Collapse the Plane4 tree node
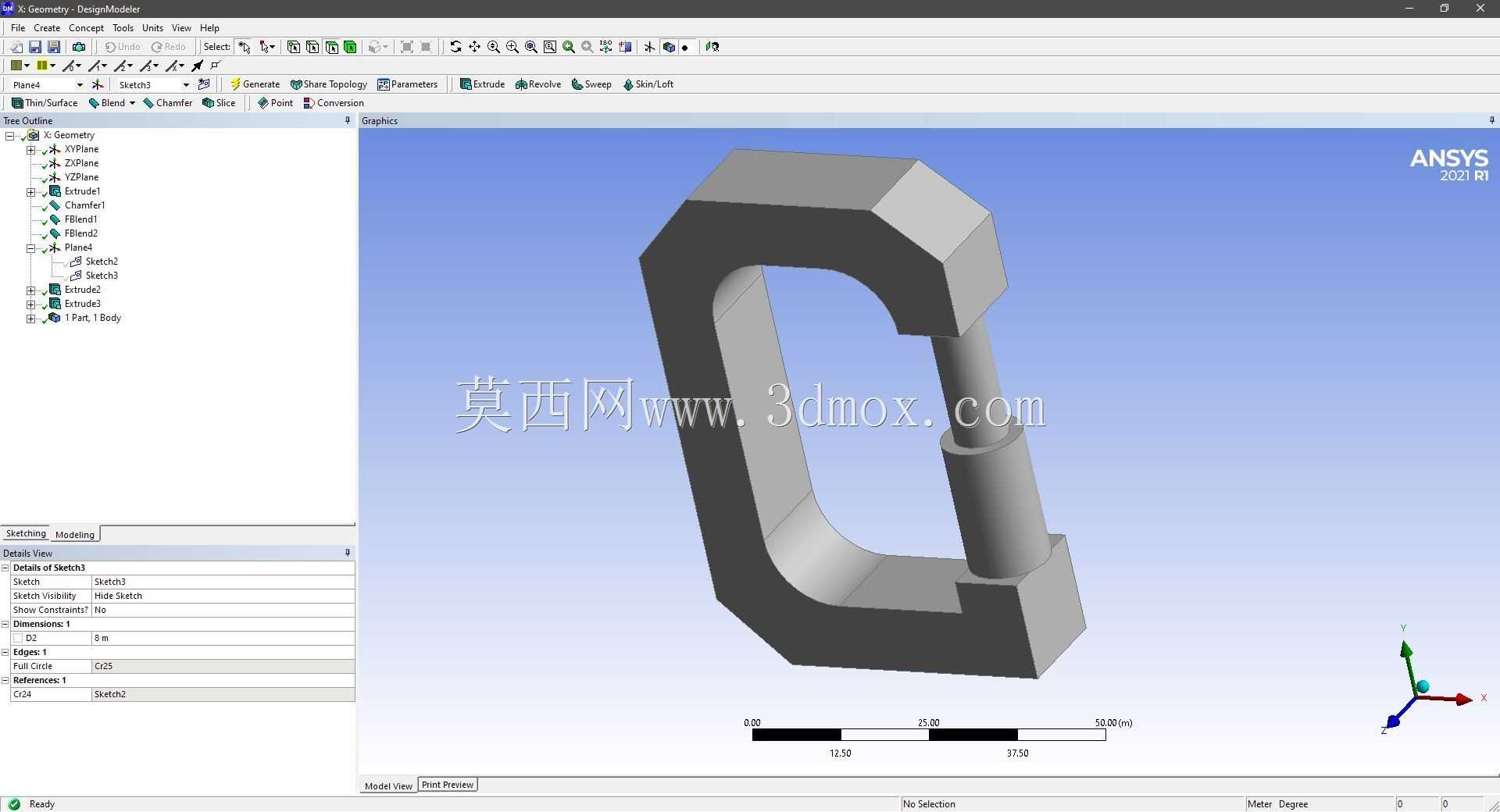The height and width of the screenshot is (812, 1500). coord(30,248)
